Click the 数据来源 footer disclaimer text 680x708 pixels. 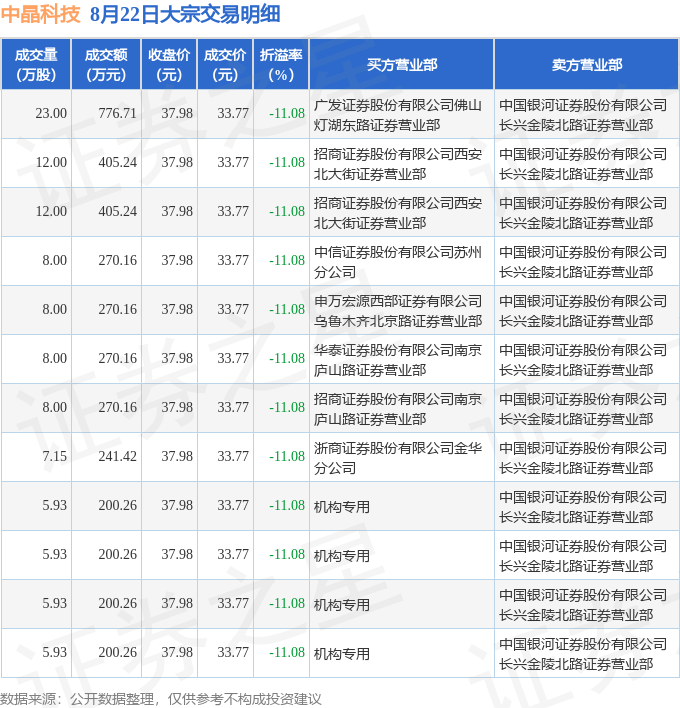pos(161,699)
